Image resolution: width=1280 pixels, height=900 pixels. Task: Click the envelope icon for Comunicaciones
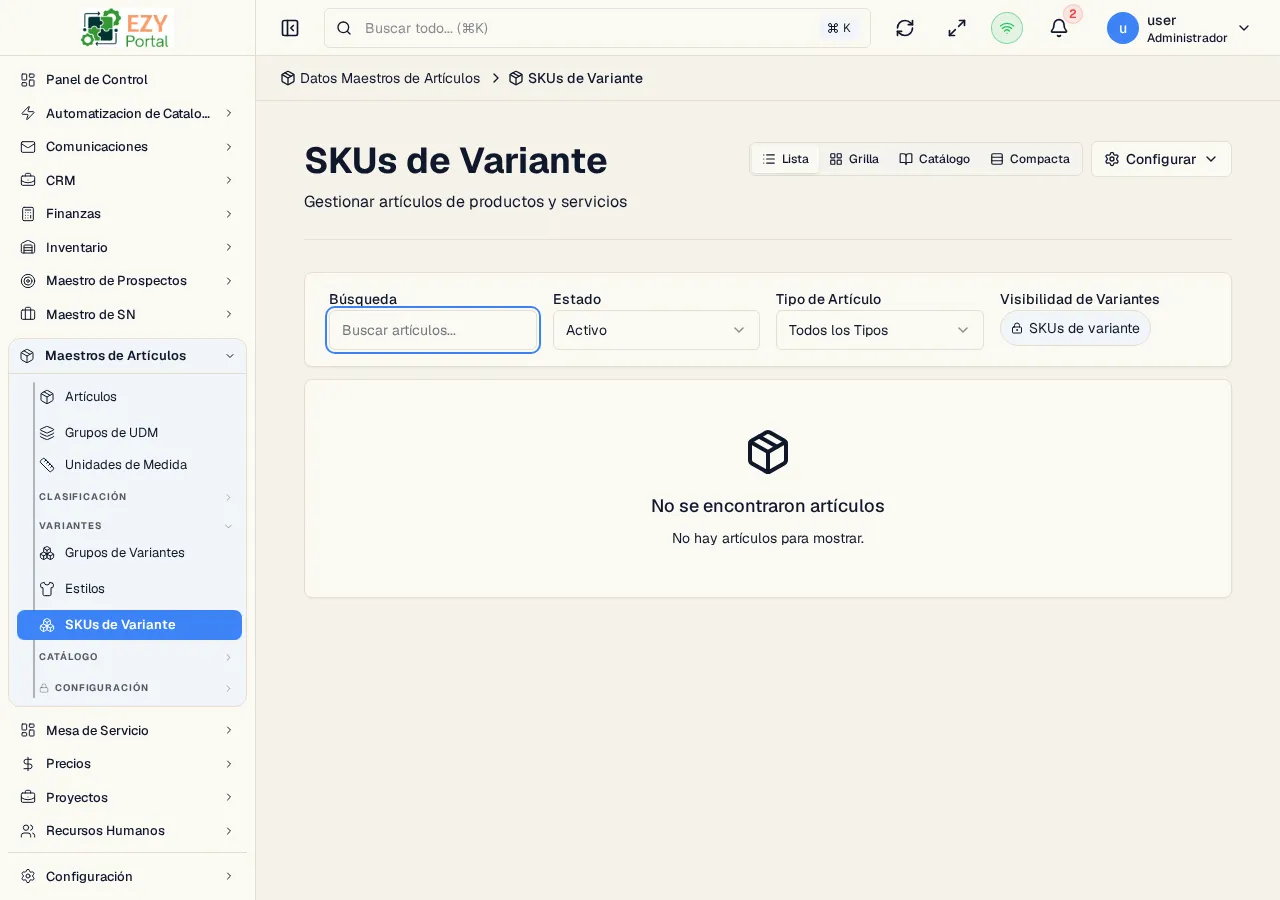(x=28, y=147)
